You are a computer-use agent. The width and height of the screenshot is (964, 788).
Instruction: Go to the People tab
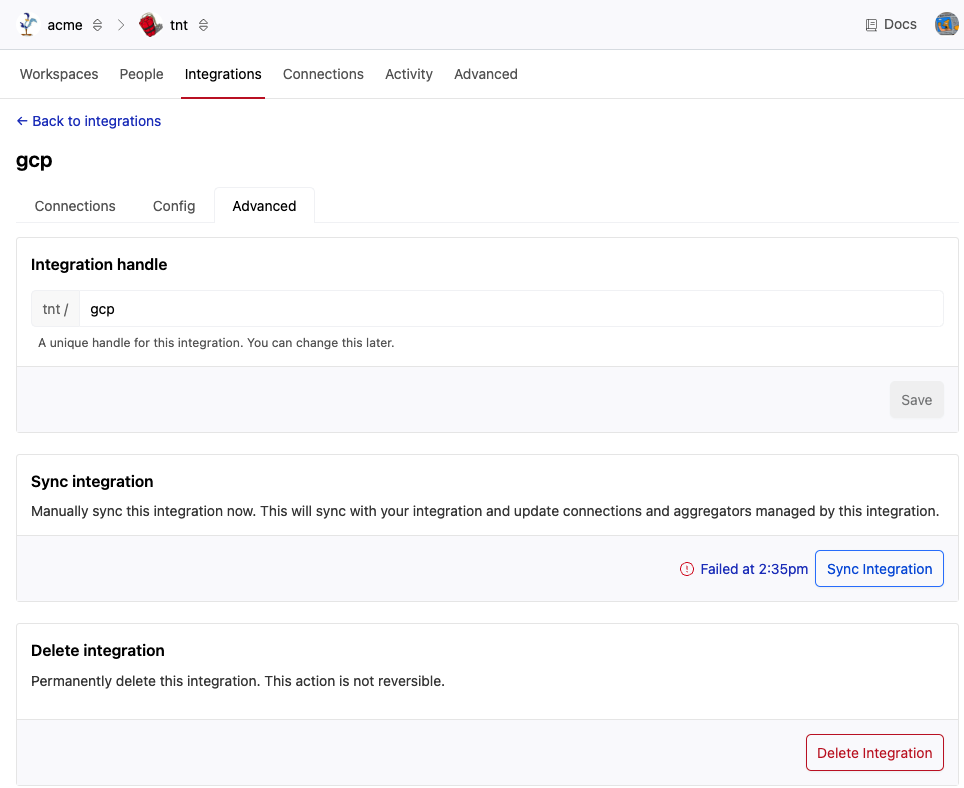pyautogui.click(x=141, y=74)
